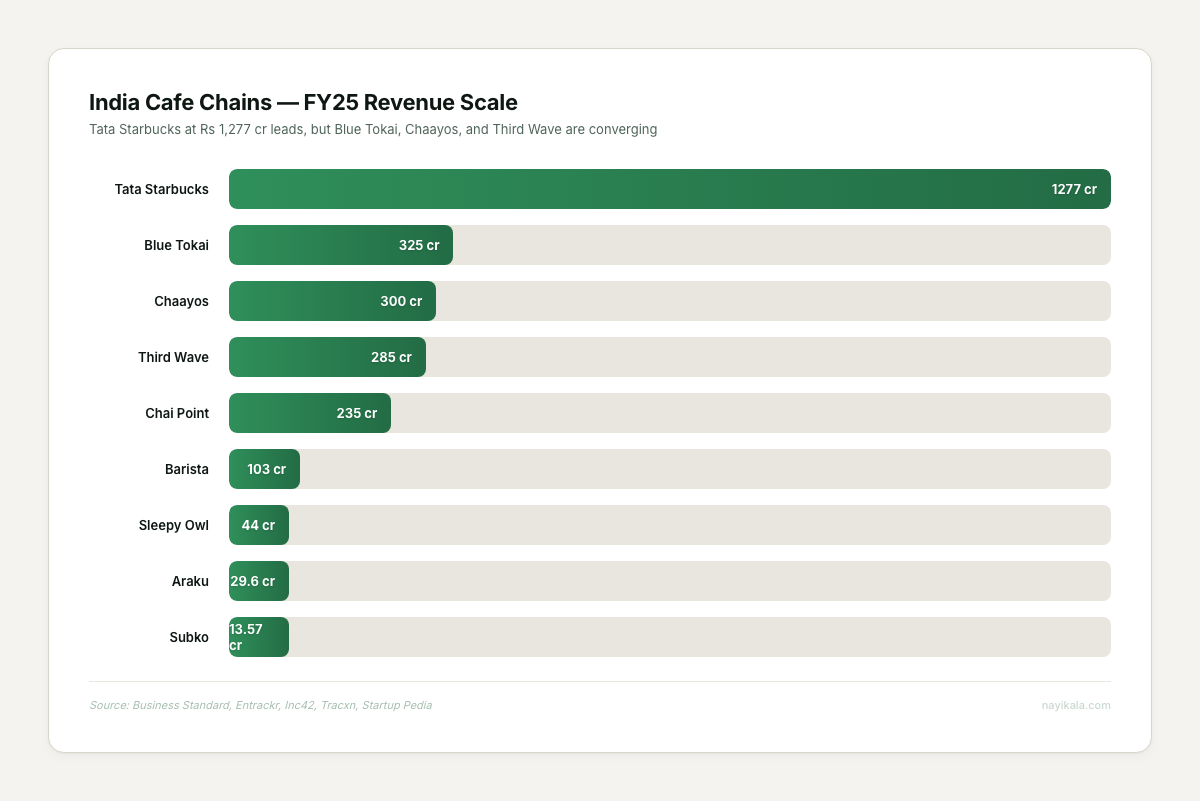Click the chart title text
The height and width of the screenshot is (801, 1200).
(303, 102)
